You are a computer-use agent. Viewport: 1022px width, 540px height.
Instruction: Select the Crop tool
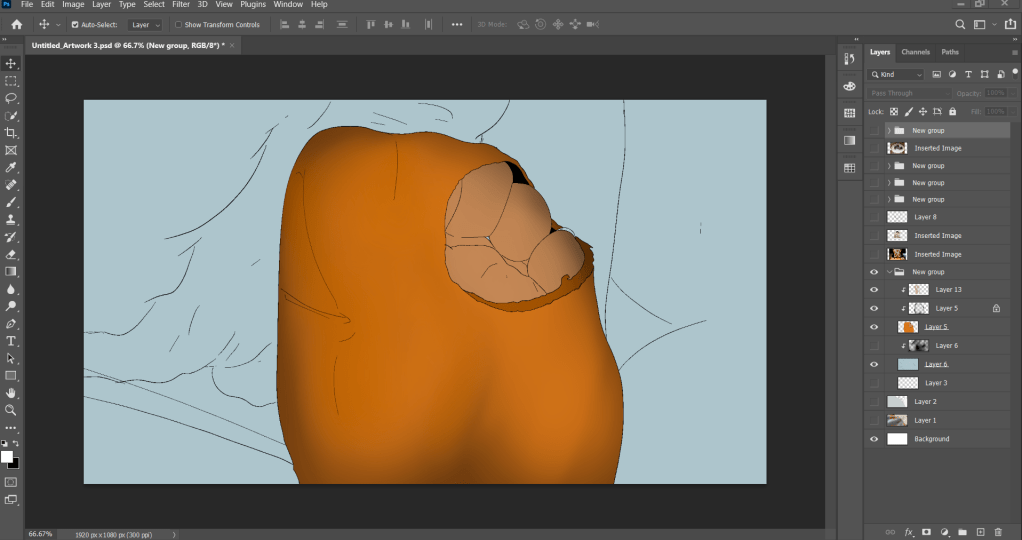11,133
